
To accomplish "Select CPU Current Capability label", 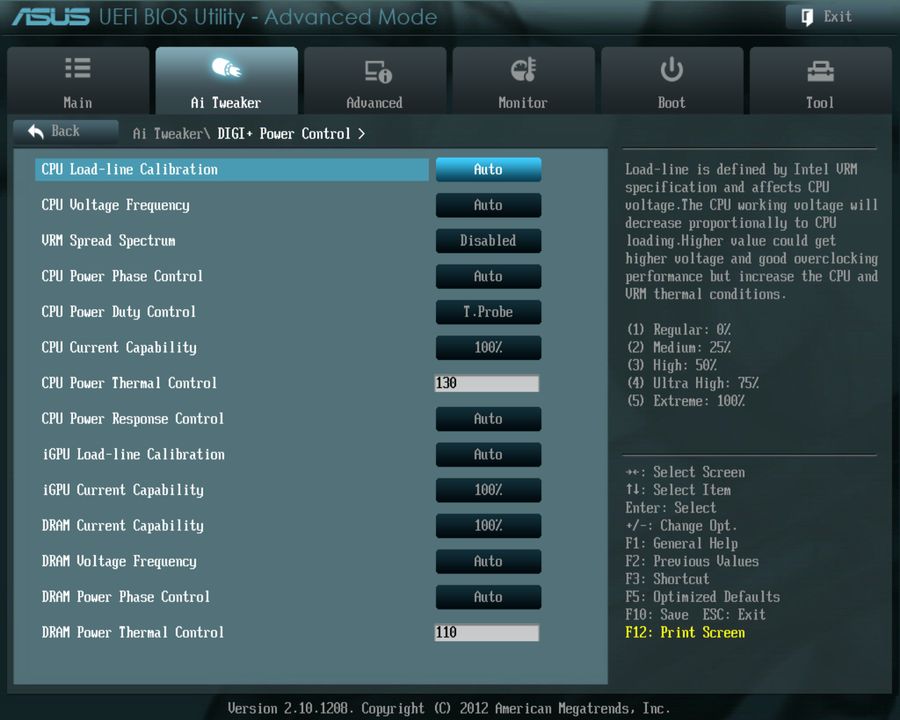I will pyautogui.click(x=119, y=347).
